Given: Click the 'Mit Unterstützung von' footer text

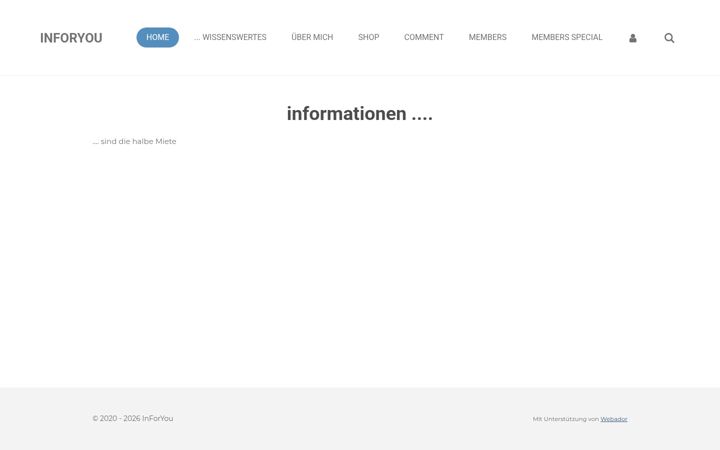Looking at the screenshot, I should [x=566, y=419].
